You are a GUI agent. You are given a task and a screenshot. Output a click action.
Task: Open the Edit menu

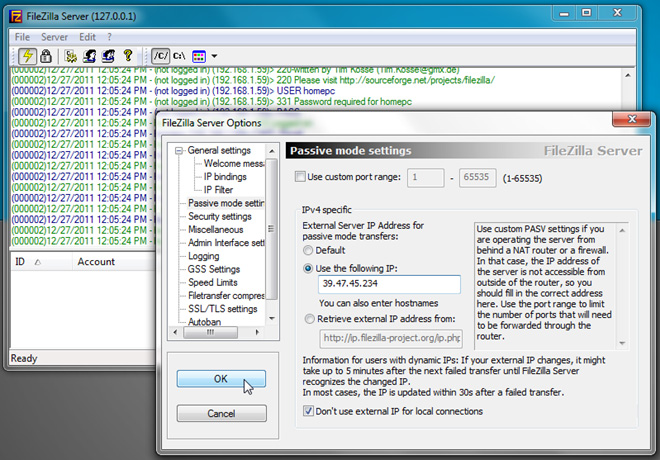tap(87, 36)
